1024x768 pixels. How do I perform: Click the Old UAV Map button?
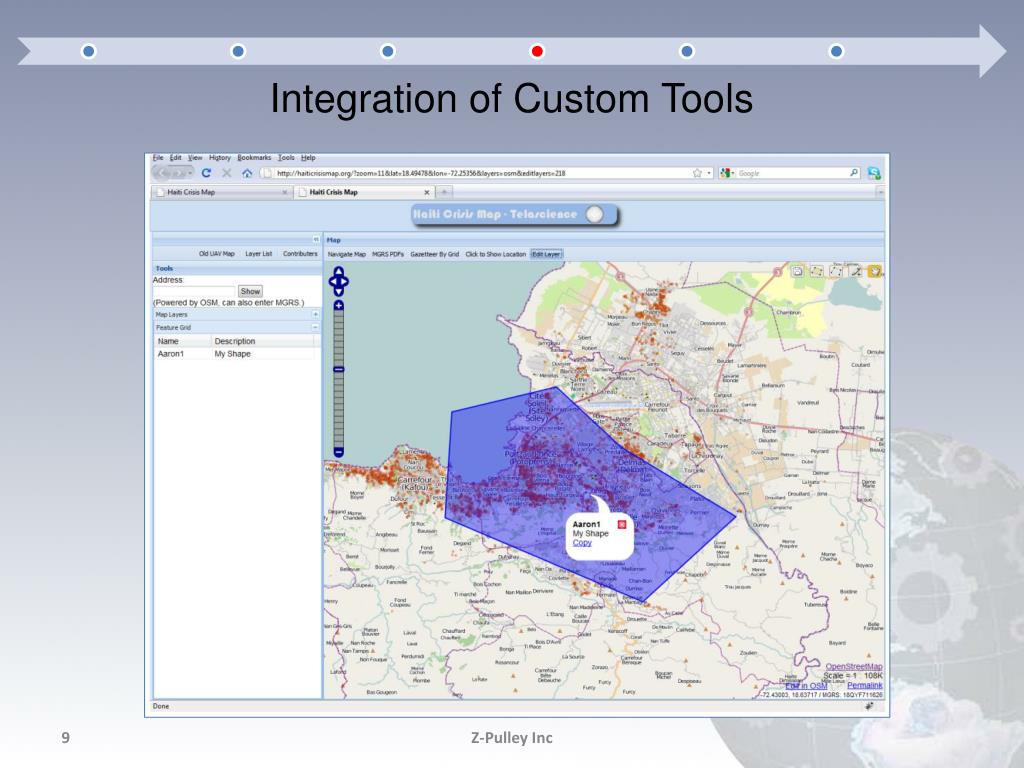coord(217,253)
